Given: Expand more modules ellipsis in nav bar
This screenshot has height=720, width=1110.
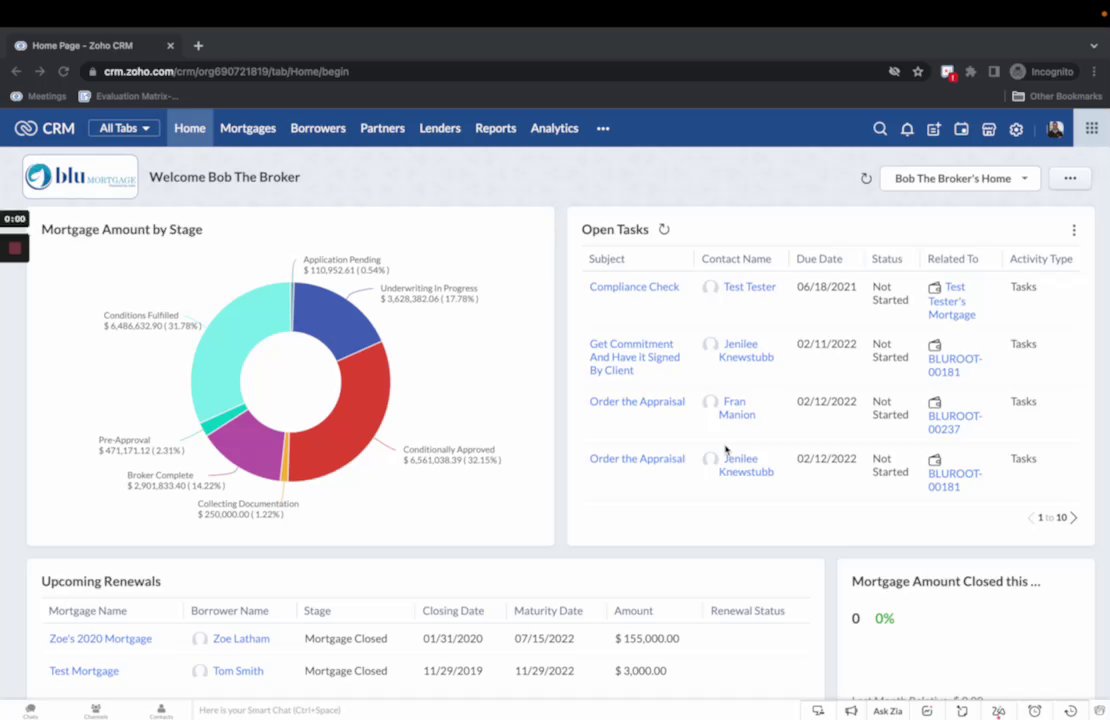Looking at the screenshot, I should (x=603, y=129).
